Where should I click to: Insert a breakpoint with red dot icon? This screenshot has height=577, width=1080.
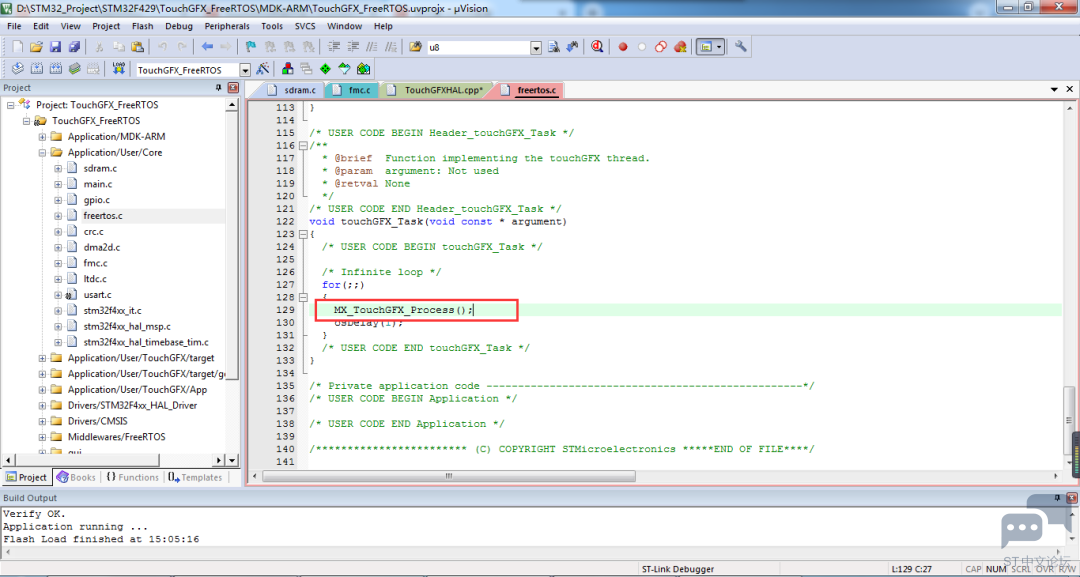[x=623, y=47]
